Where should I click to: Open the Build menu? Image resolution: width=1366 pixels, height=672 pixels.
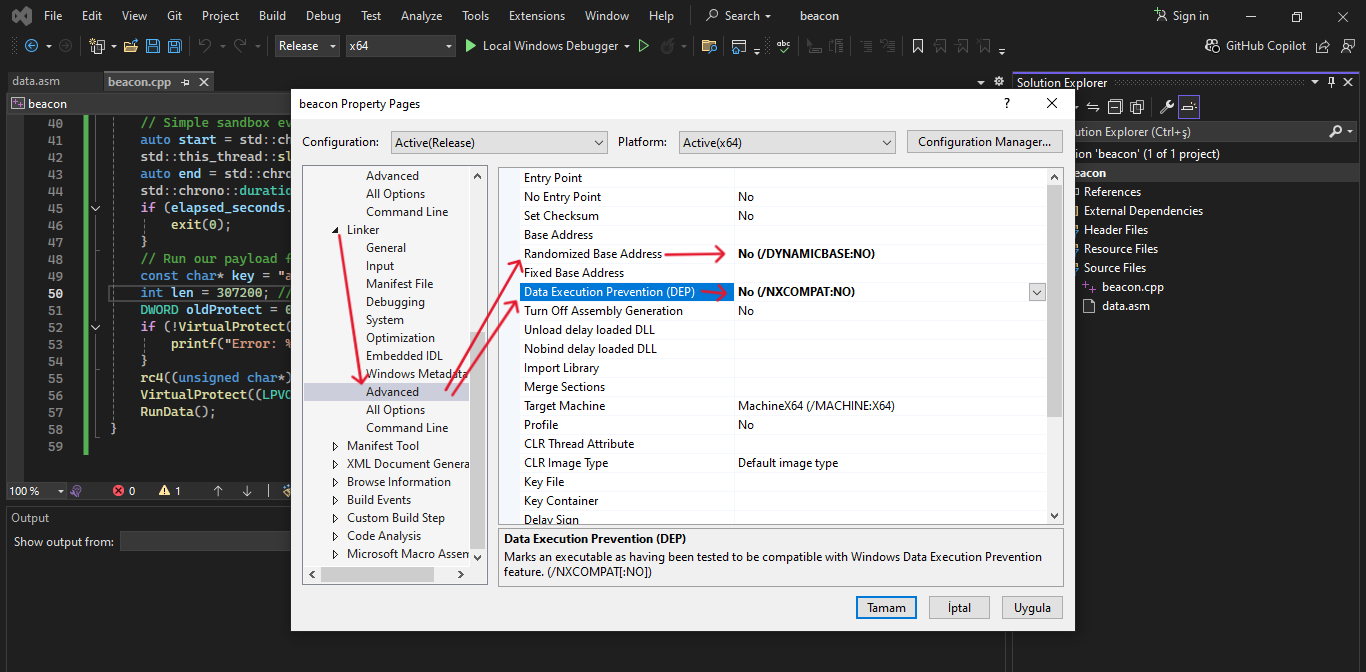click(x=272, y=16)
